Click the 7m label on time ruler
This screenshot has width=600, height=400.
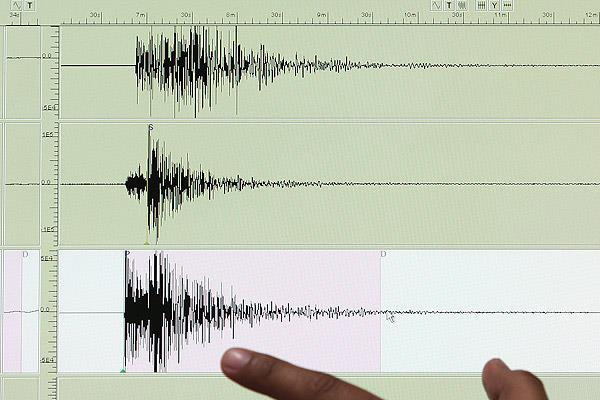141,15
